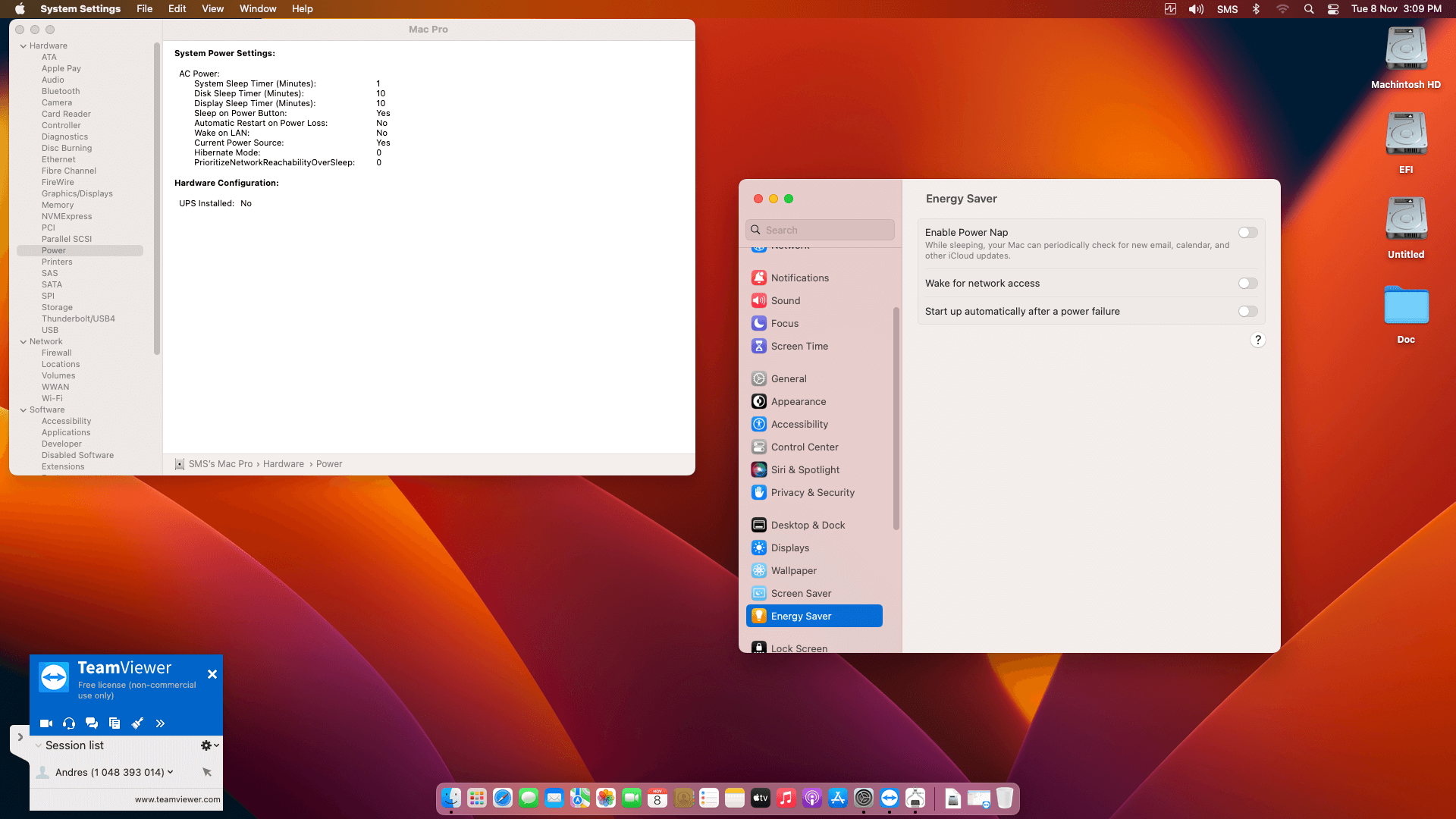Start video in the TeamViewer panel
The image size is (1456, 819).
tap(46, 723)
